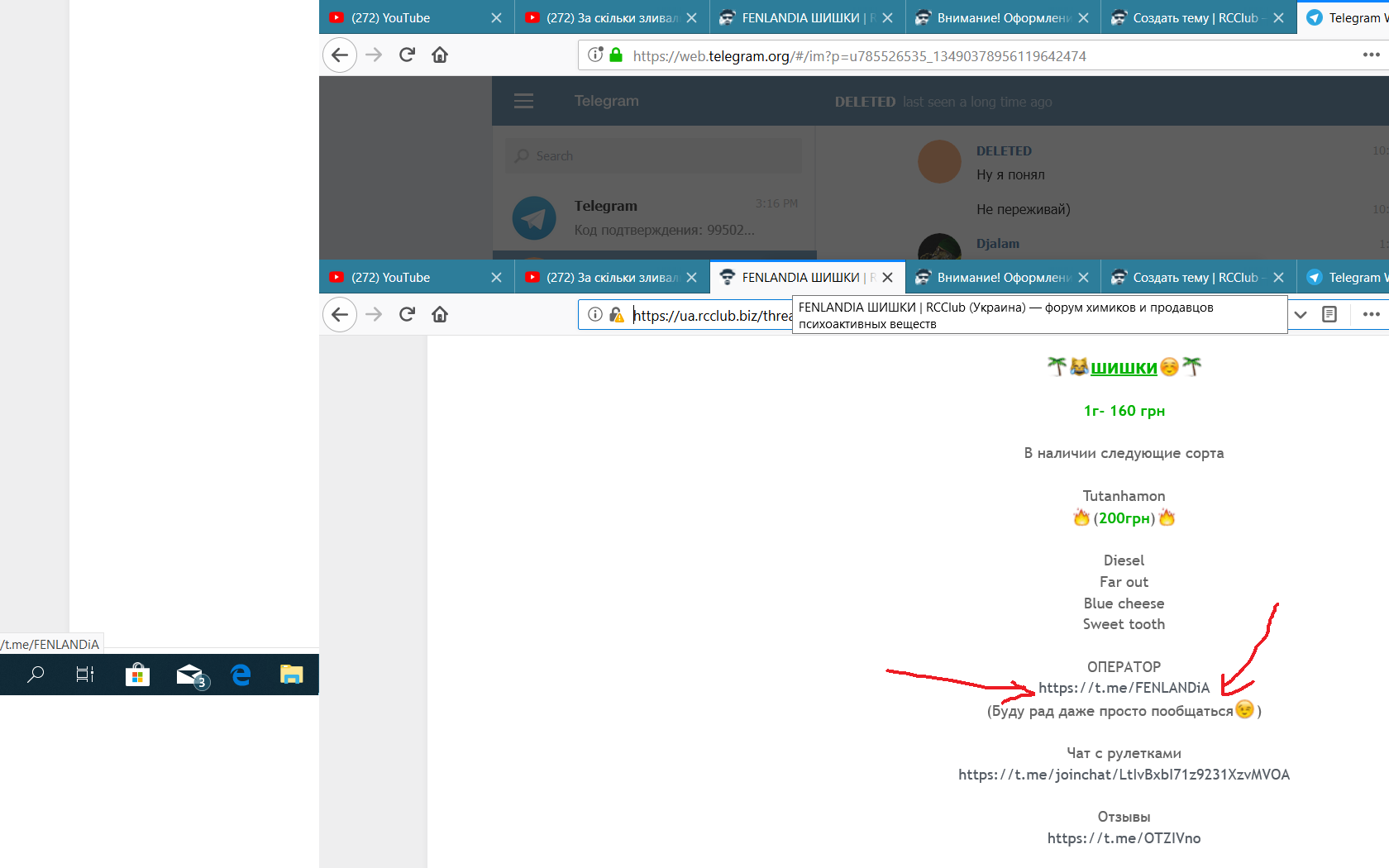
Task: Refresh the RCClub forum page
Action: pos(407,315)
